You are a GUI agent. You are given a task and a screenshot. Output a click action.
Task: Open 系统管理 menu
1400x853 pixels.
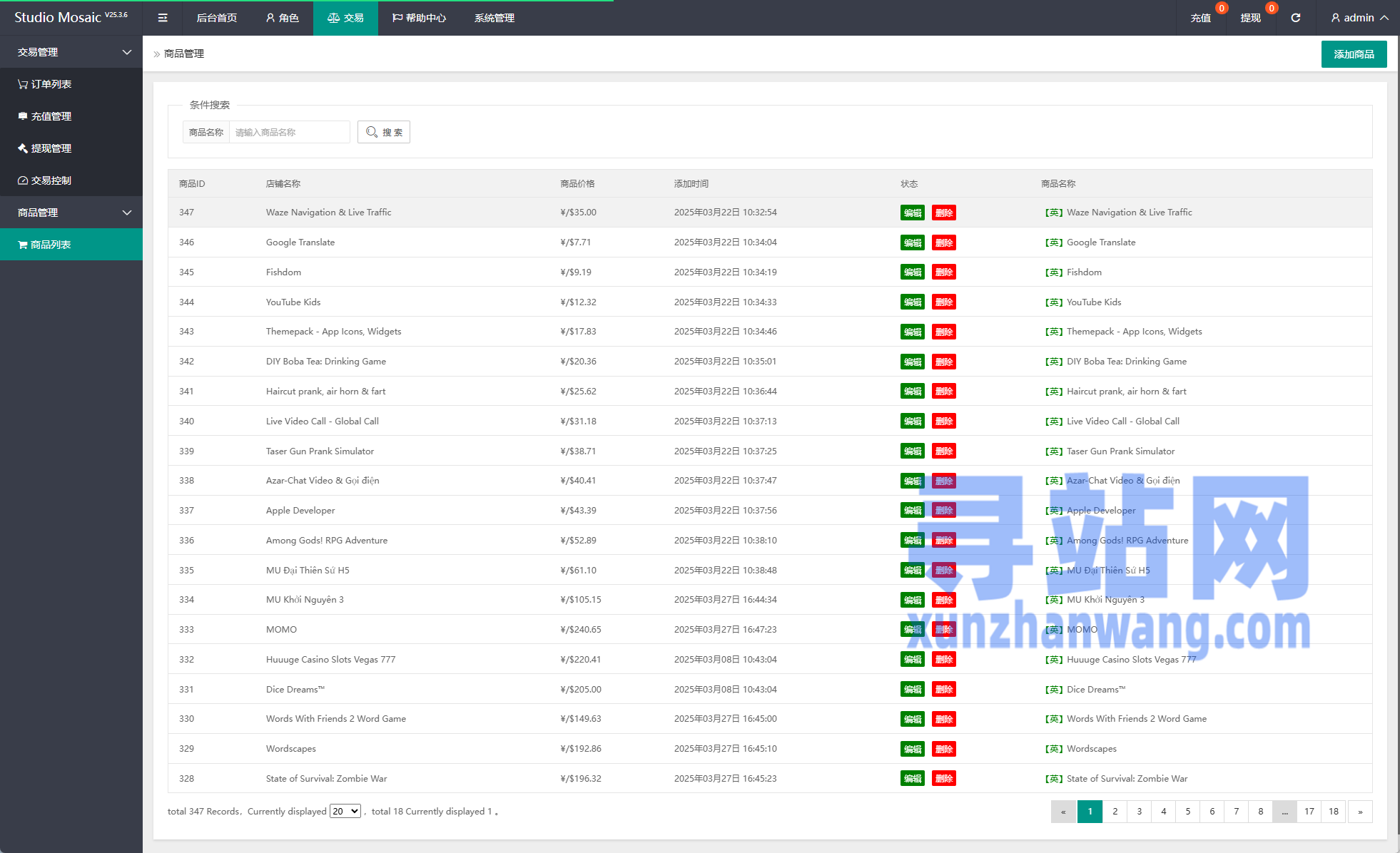(494, 18)
